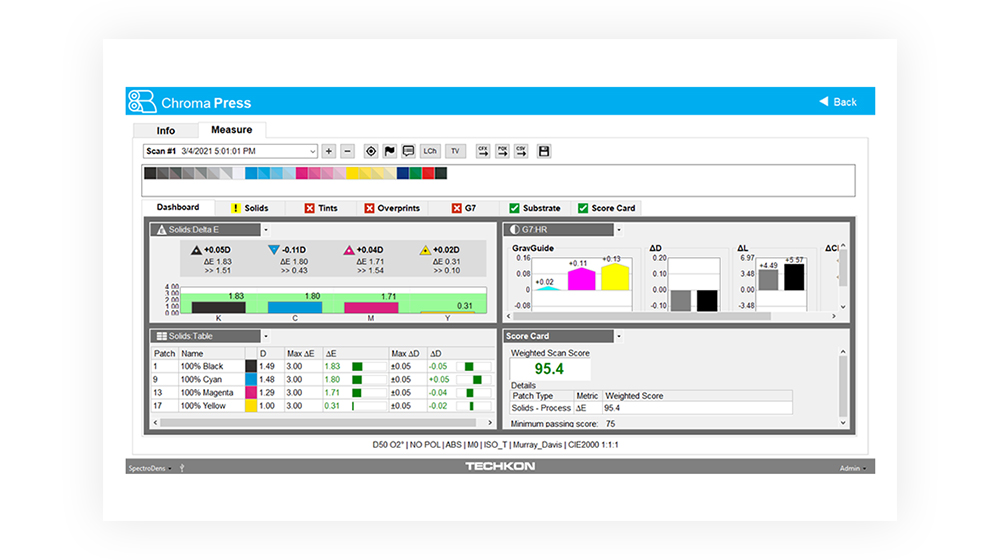
Task: Toggle the TV display button
Action: click(x=456, y=151)
